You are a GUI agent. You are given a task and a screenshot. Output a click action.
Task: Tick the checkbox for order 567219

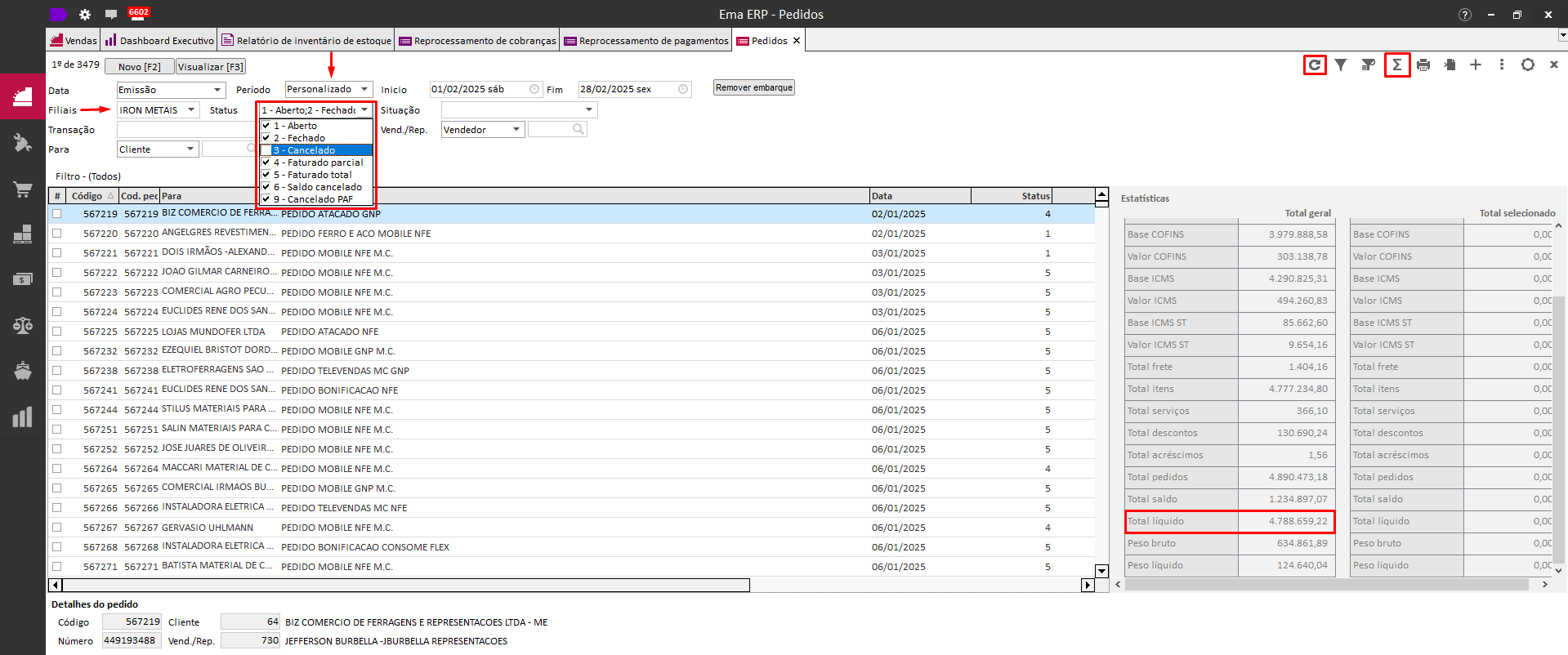57,214
